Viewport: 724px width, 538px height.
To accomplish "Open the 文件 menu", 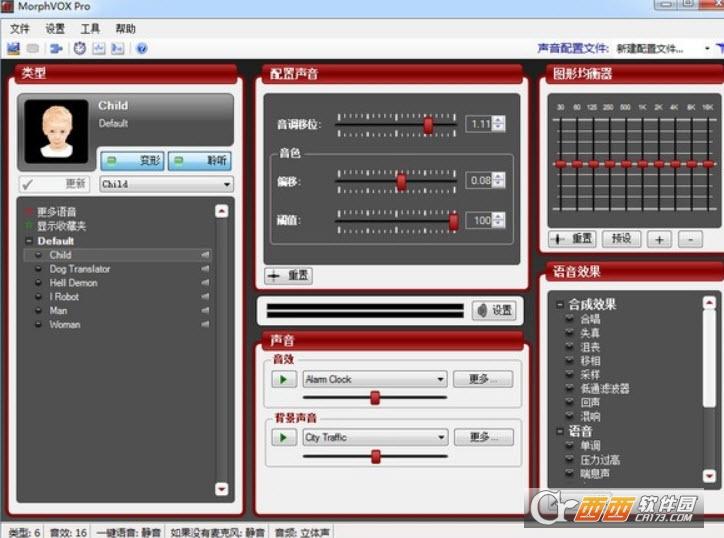I will click(20, 29).
